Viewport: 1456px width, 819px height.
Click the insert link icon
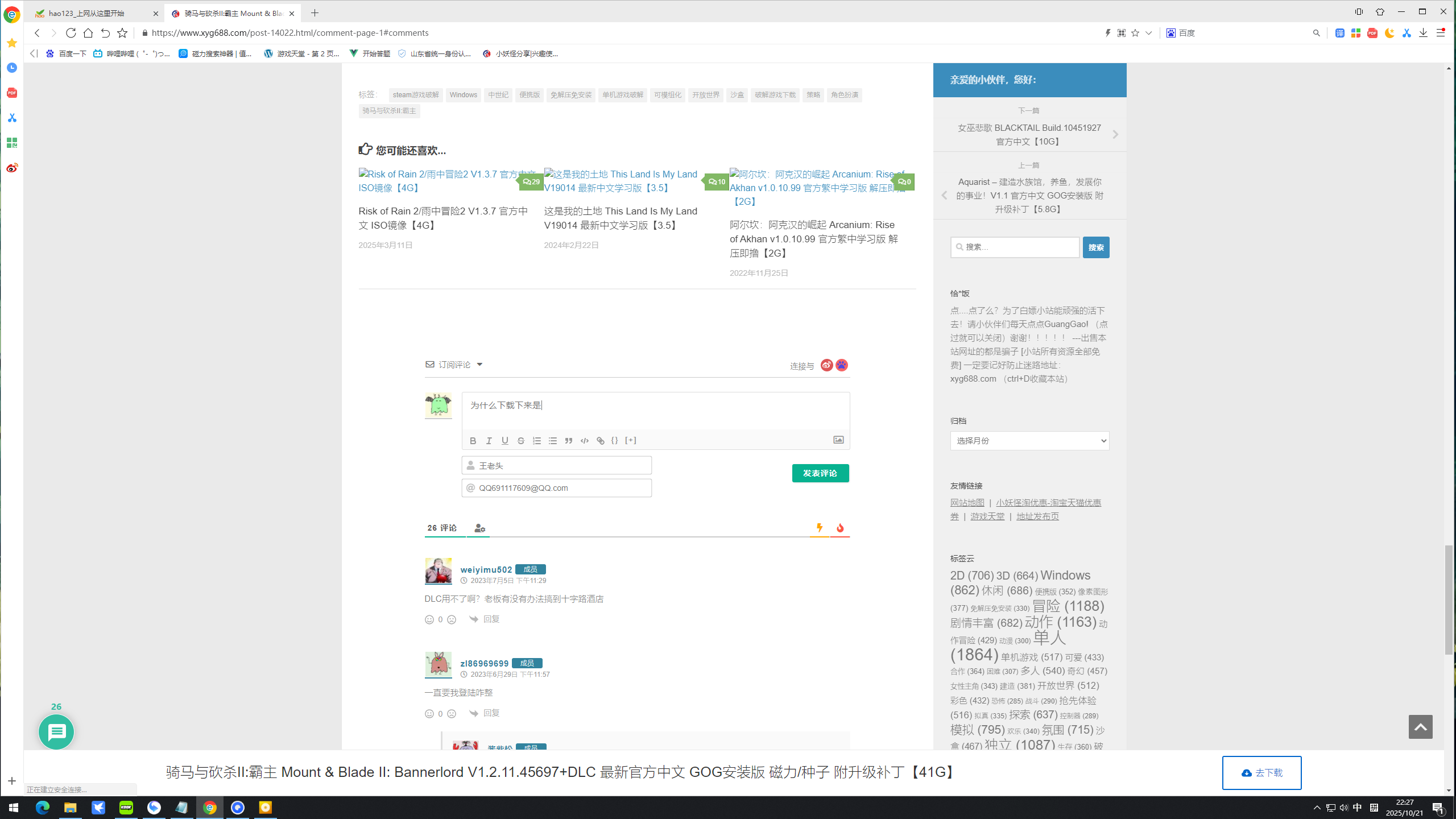600,441
